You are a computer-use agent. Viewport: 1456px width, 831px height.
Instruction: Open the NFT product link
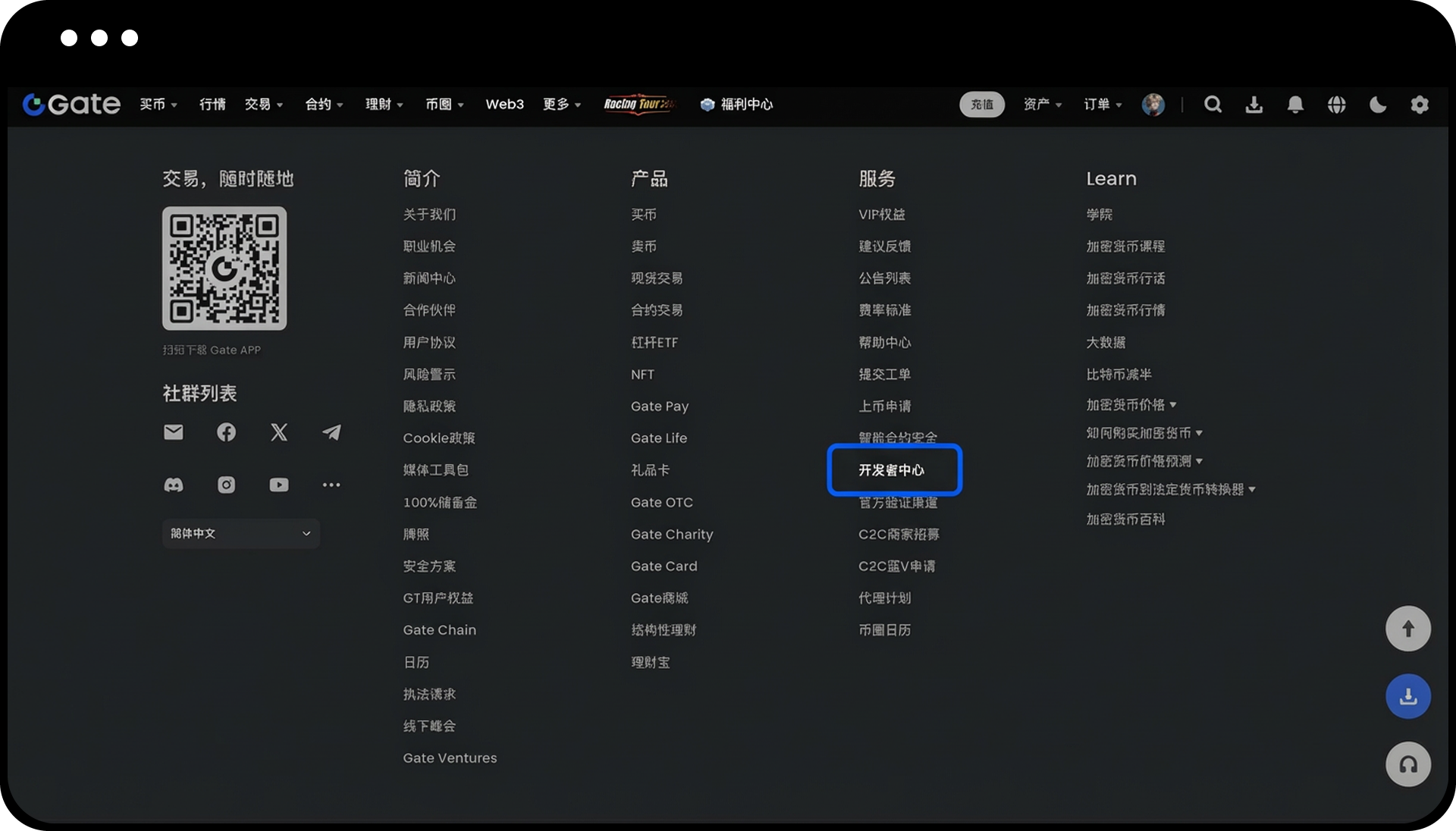[x=642, y=375]
